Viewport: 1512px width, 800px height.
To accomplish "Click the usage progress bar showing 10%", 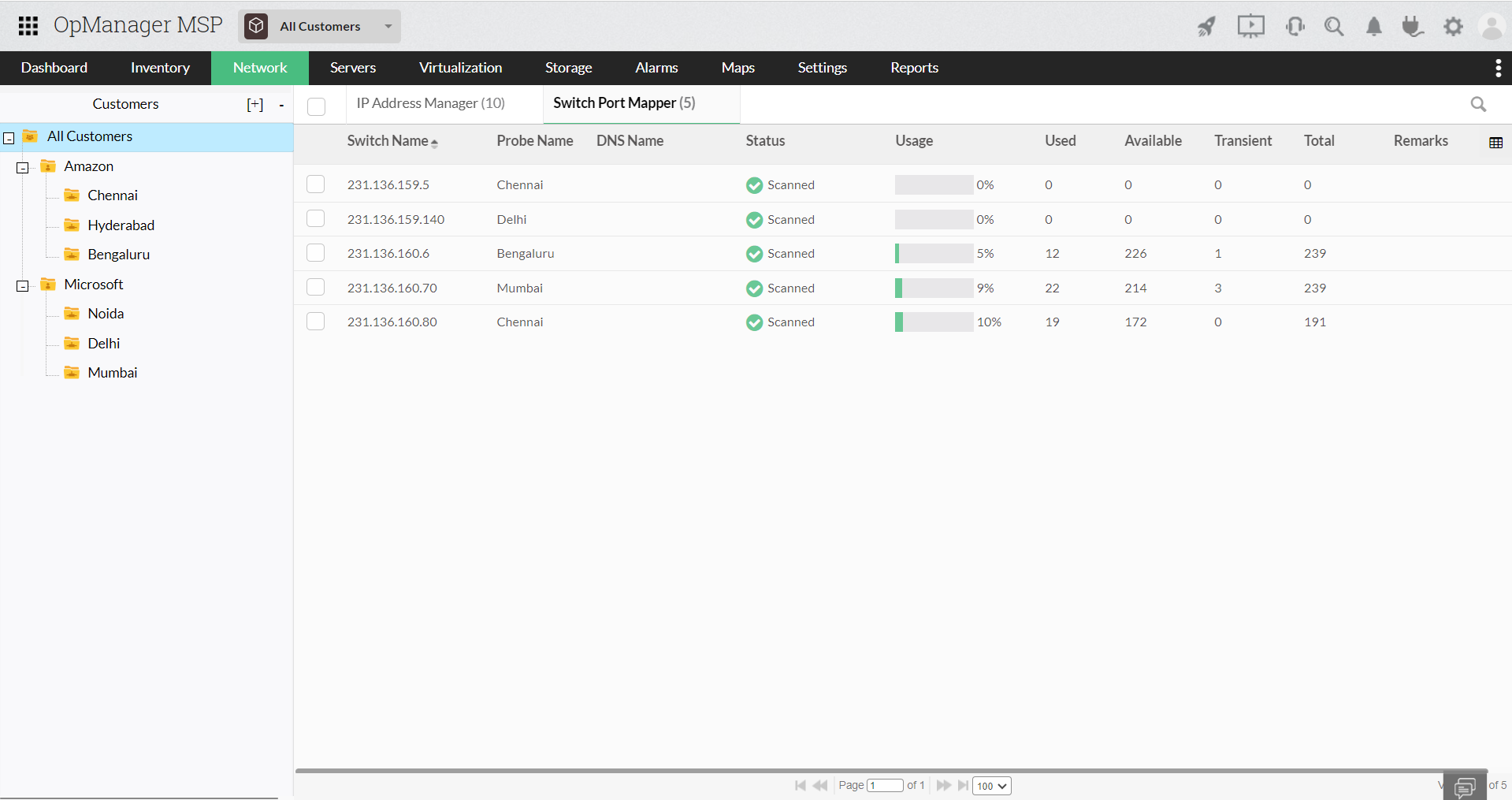I will 934,322.
